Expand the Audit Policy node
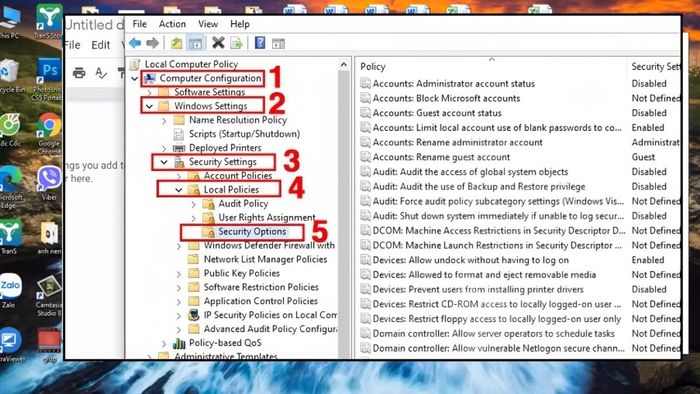700x394 pixels. click(193, 204)
